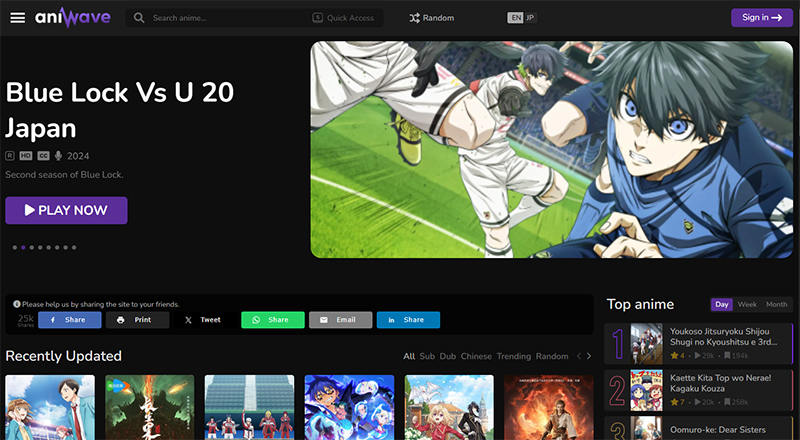Open Kaette Kita Top wo Nerae title
Image resolution: width=800 pixels, height=440 pixels.
point(720,383)
